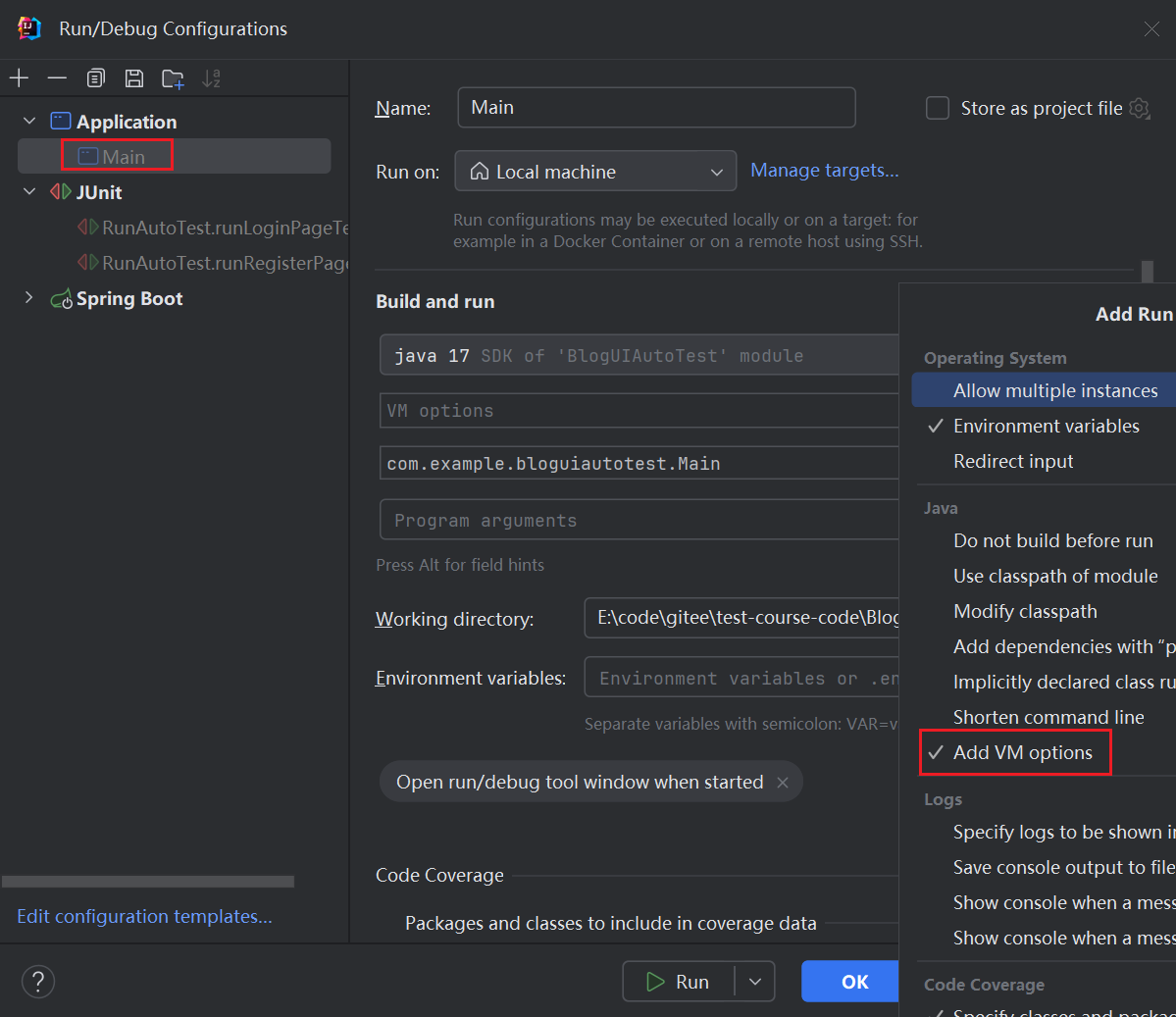The width and height of the screenshot is (1176, 1017).
Task: Remove the Open run/debug tool window tag
Action: pos(783,783)
